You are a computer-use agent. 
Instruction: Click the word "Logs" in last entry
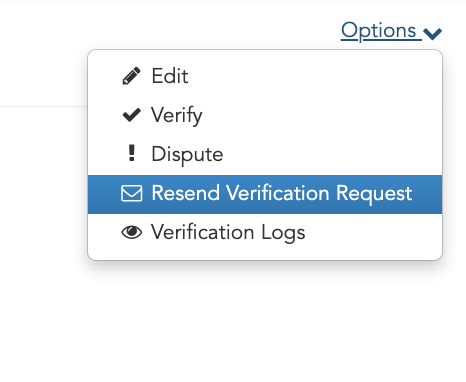pos(283,233)
